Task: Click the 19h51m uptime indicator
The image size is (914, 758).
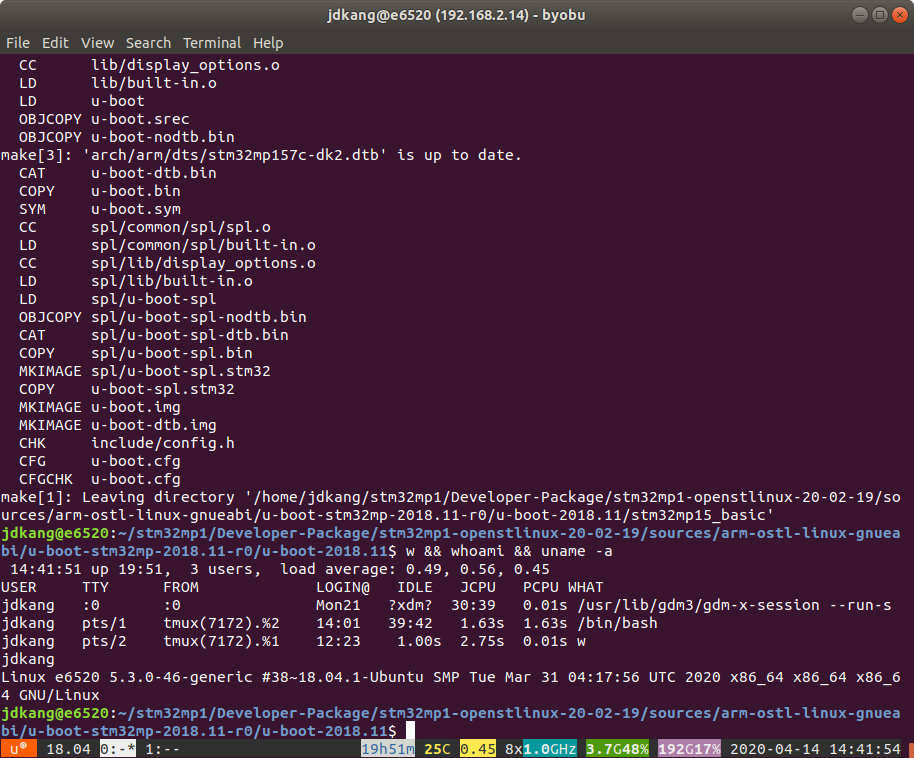Action: (388, 749)
